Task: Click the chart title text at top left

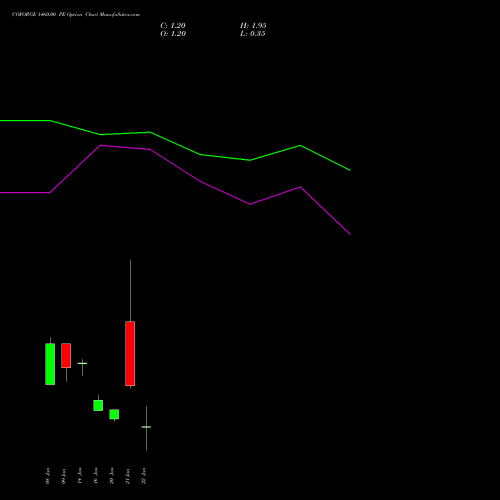Action: [x=76, y=15]
